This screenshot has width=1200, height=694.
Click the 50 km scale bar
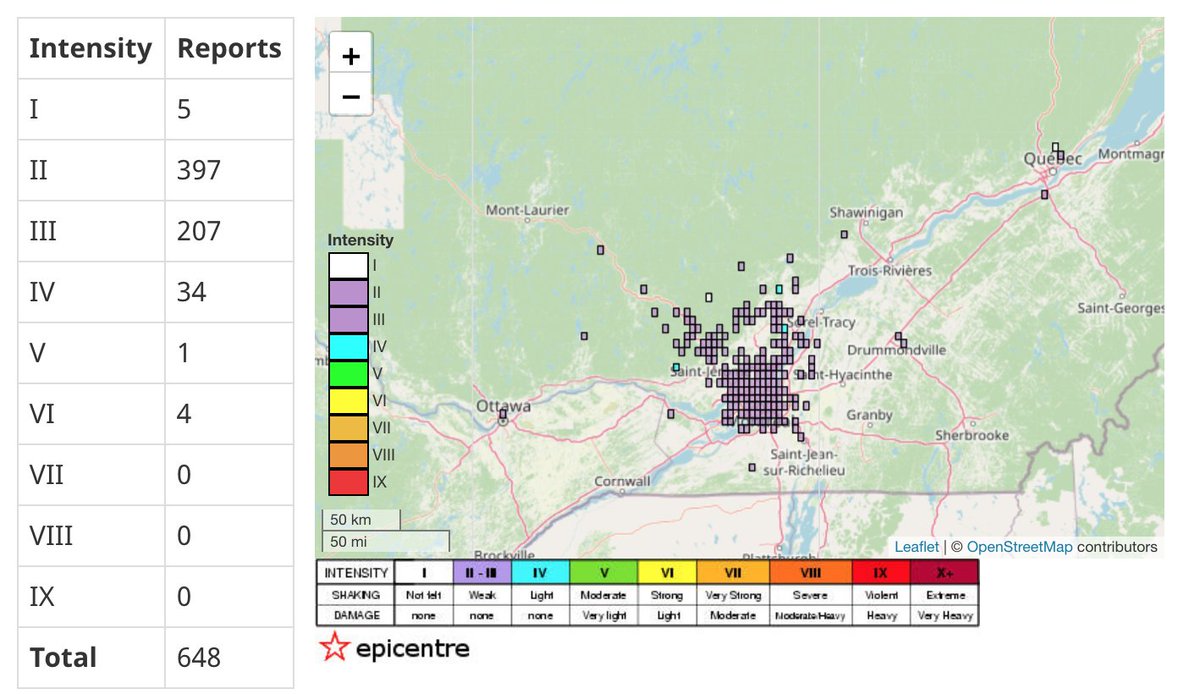tap(358, 519)
